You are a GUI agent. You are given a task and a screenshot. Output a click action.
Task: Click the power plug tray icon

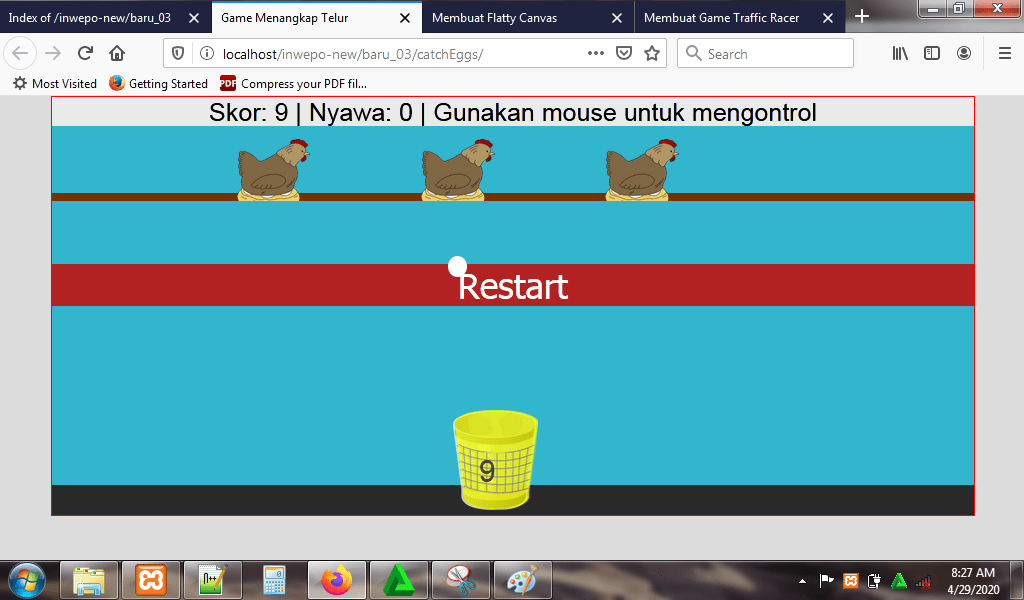click(x=874, y=580)
